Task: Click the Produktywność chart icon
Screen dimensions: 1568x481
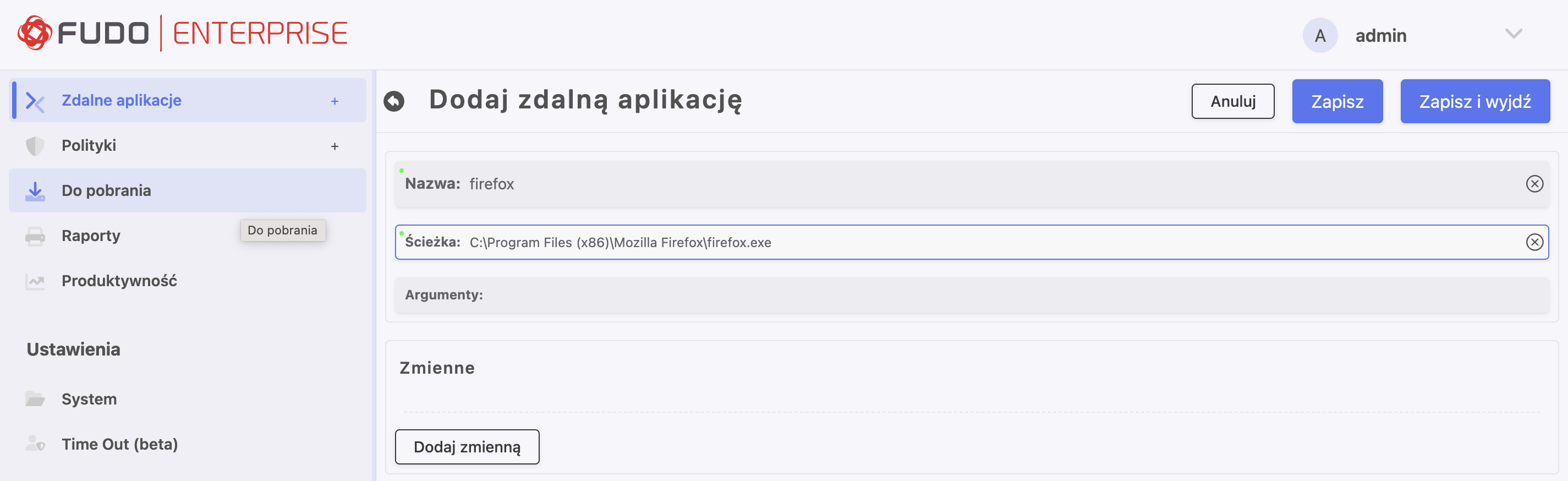Action: (x=35, y=281)
